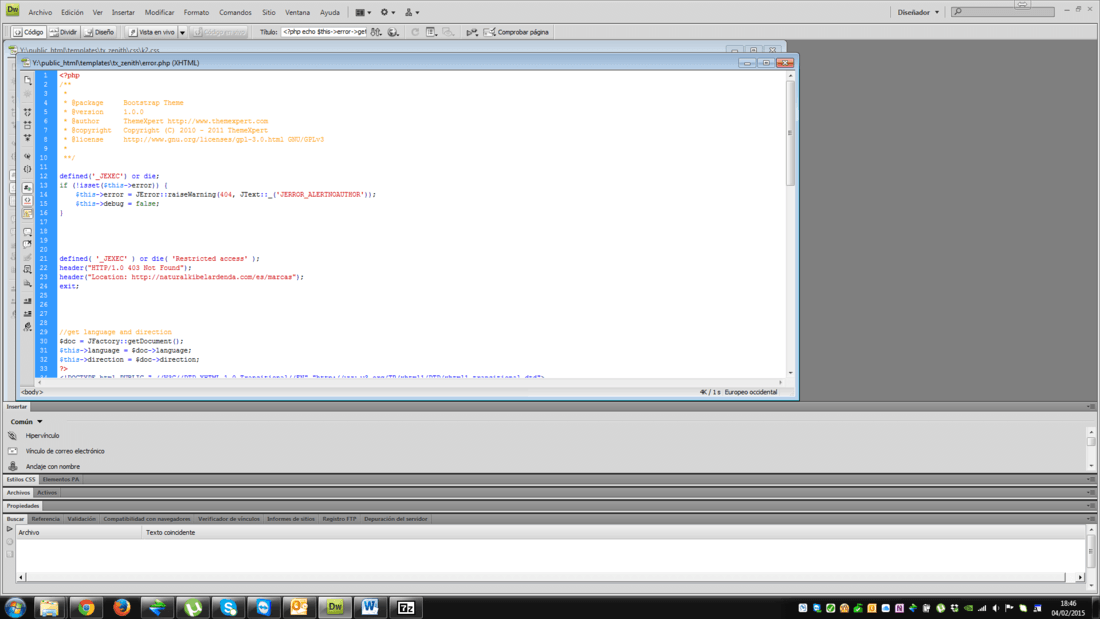1100x619 pixels.
Task: Switch to Dividir split view
Action: point(63,32)
